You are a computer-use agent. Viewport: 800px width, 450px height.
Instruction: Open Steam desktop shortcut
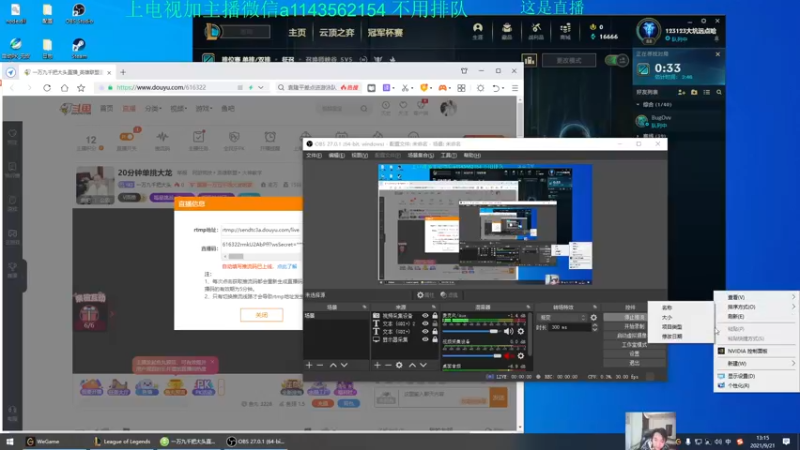pos(79,48)
